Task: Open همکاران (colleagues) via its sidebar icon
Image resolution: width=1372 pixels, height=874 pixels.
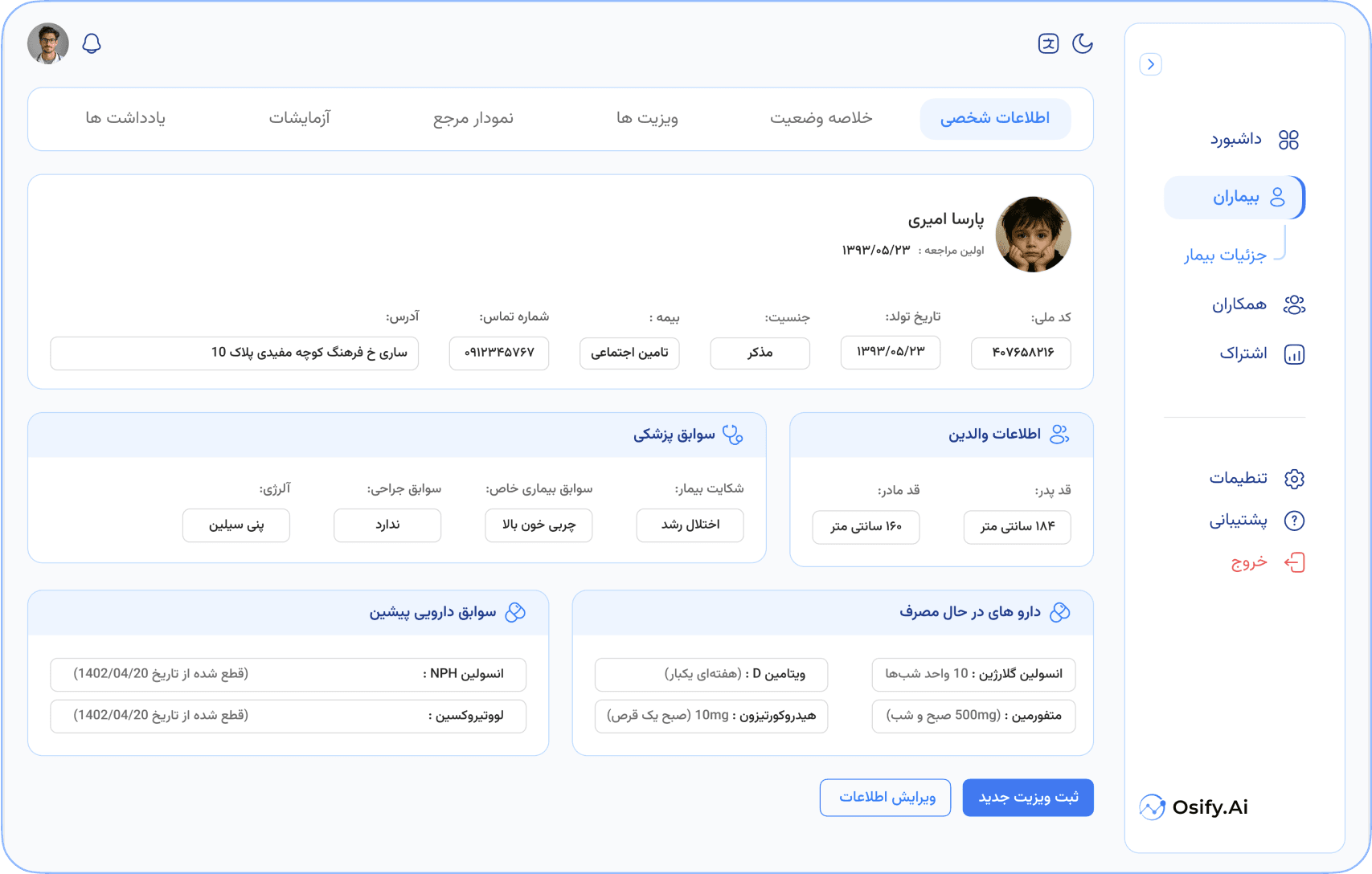Action: click(x=1296, y=304)
